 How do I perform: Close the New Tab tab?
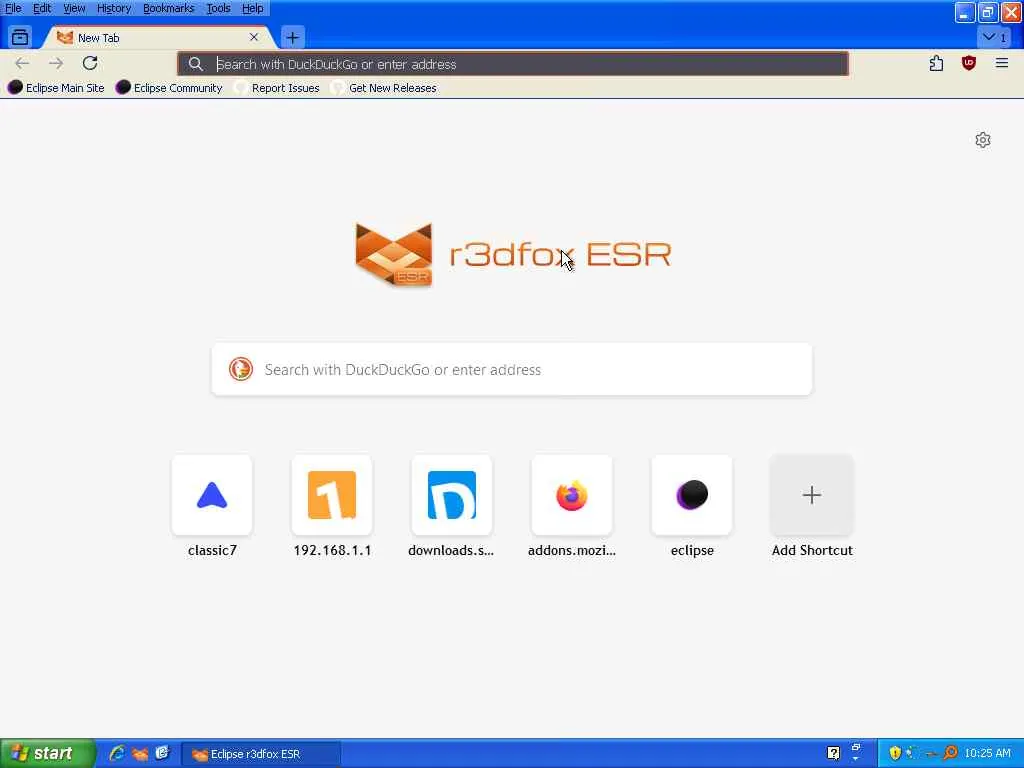(x=254, y=37)
